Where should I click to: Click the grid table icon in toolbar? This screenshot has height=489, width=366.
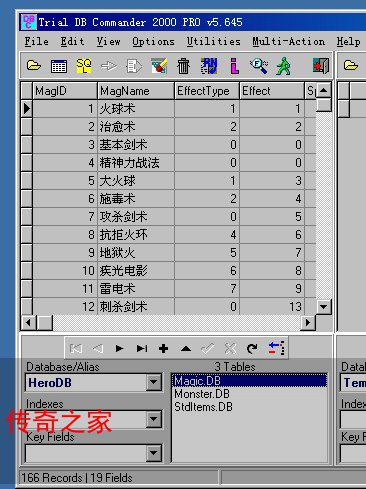(59, 66)
